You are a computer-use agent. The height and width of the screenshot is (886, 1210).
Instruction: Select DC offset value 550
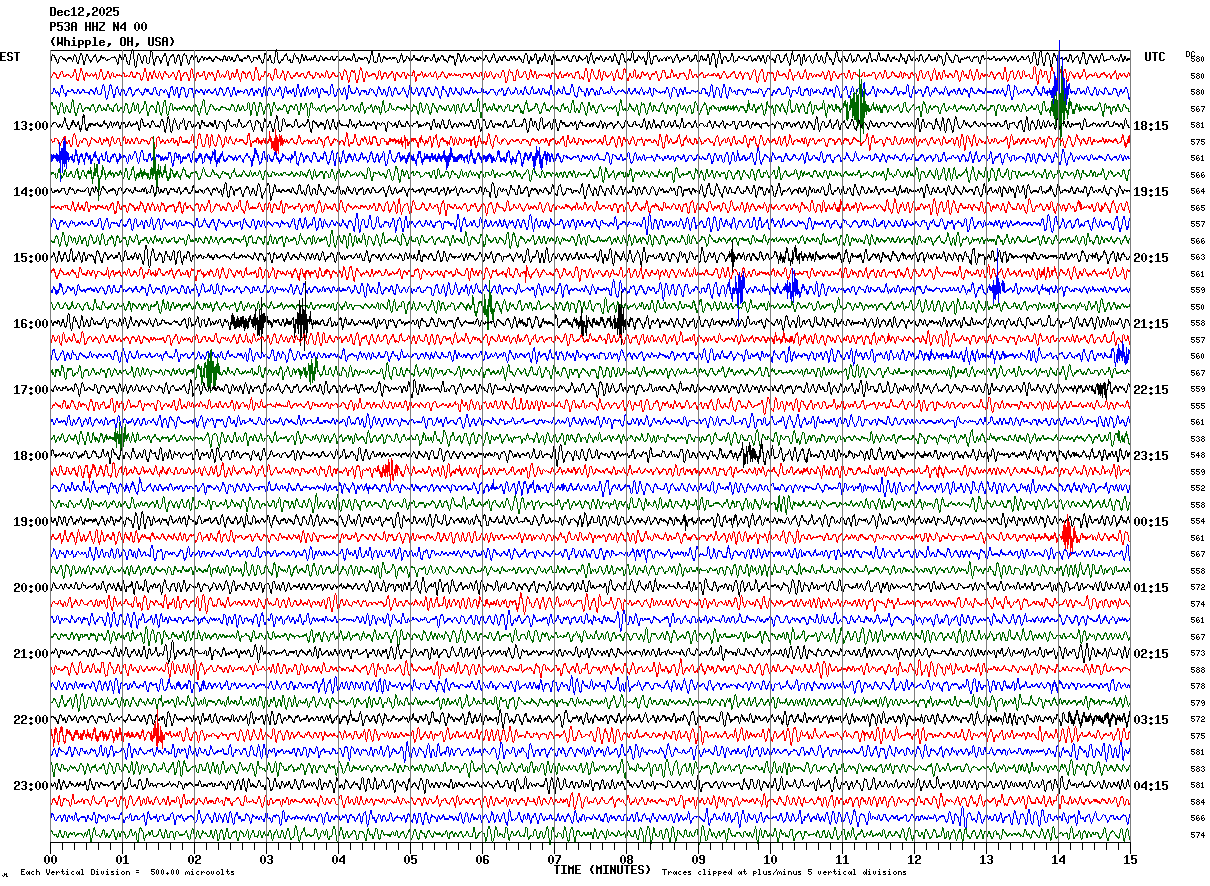coord(1197,307)
